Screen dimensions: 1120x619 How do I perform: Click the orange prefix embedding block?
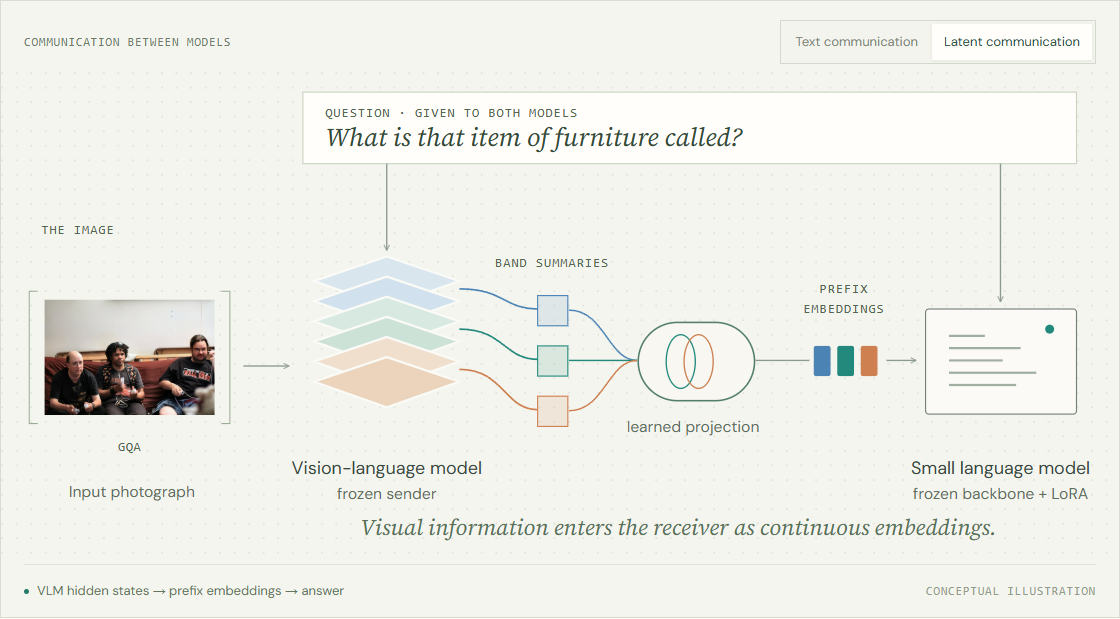869,361
